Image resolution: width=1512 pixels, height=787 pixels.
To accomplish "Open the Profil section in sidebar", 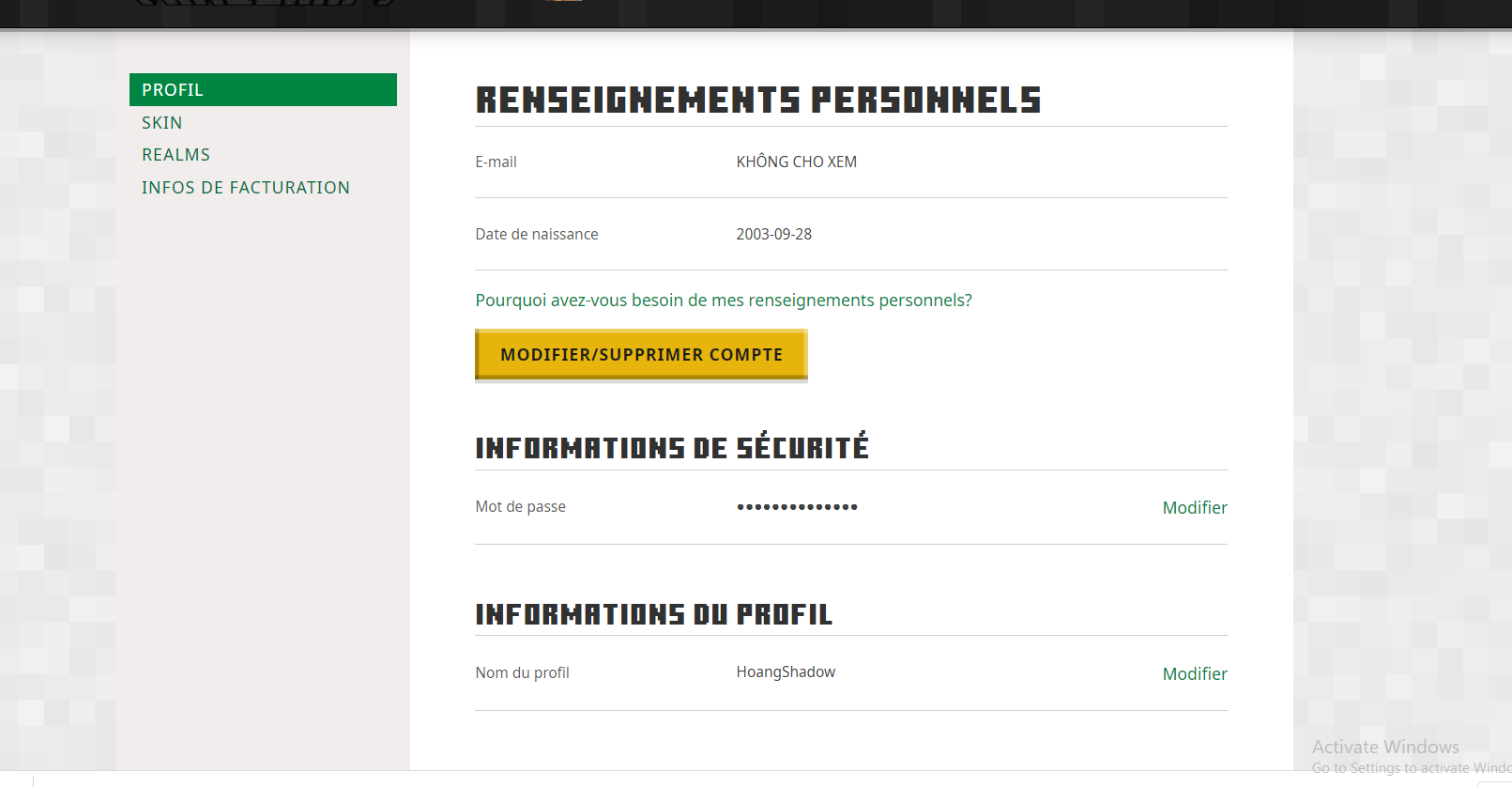I will point(173,90).
